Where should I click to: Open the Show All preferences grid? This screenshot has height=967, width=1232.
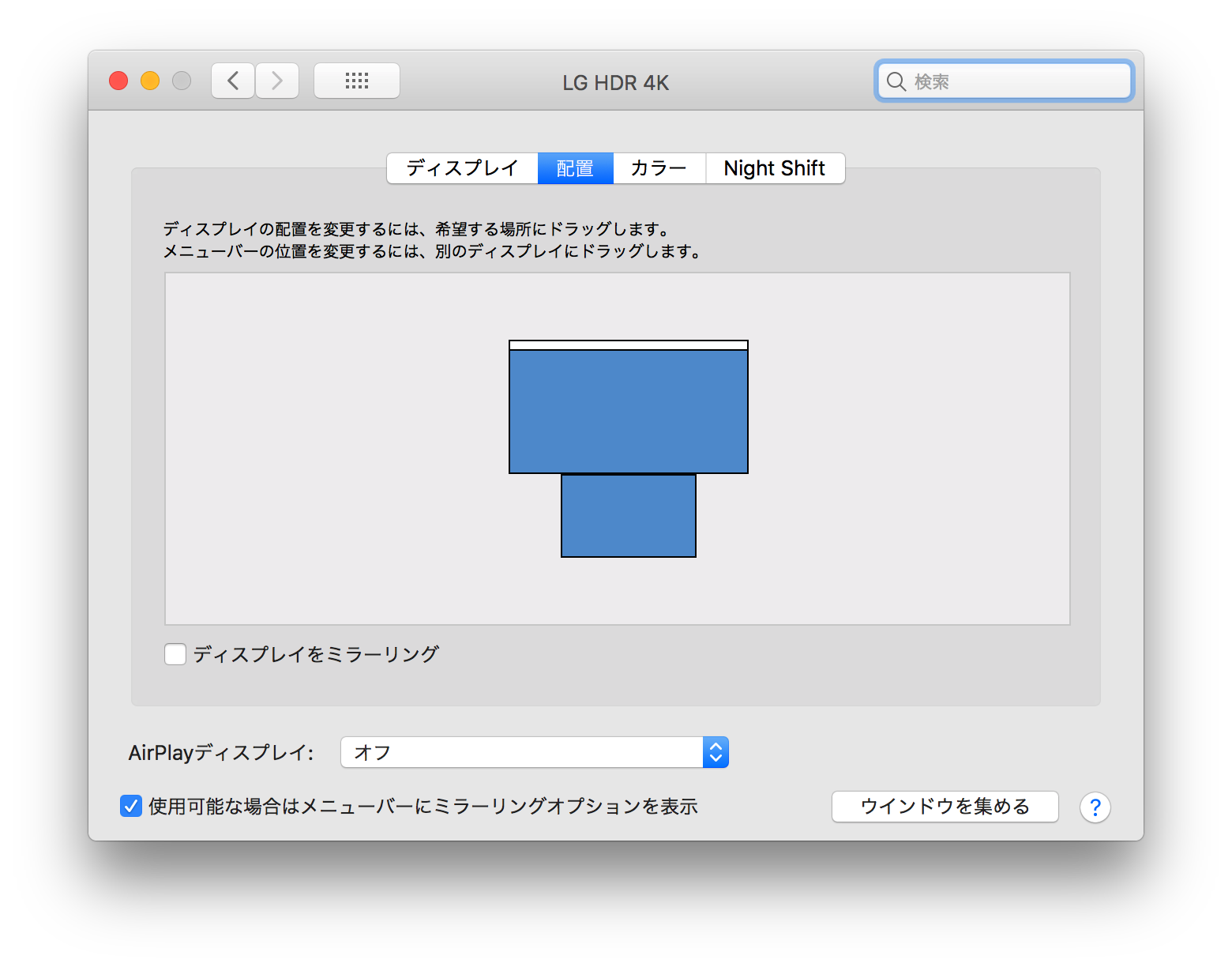point(357,81)
